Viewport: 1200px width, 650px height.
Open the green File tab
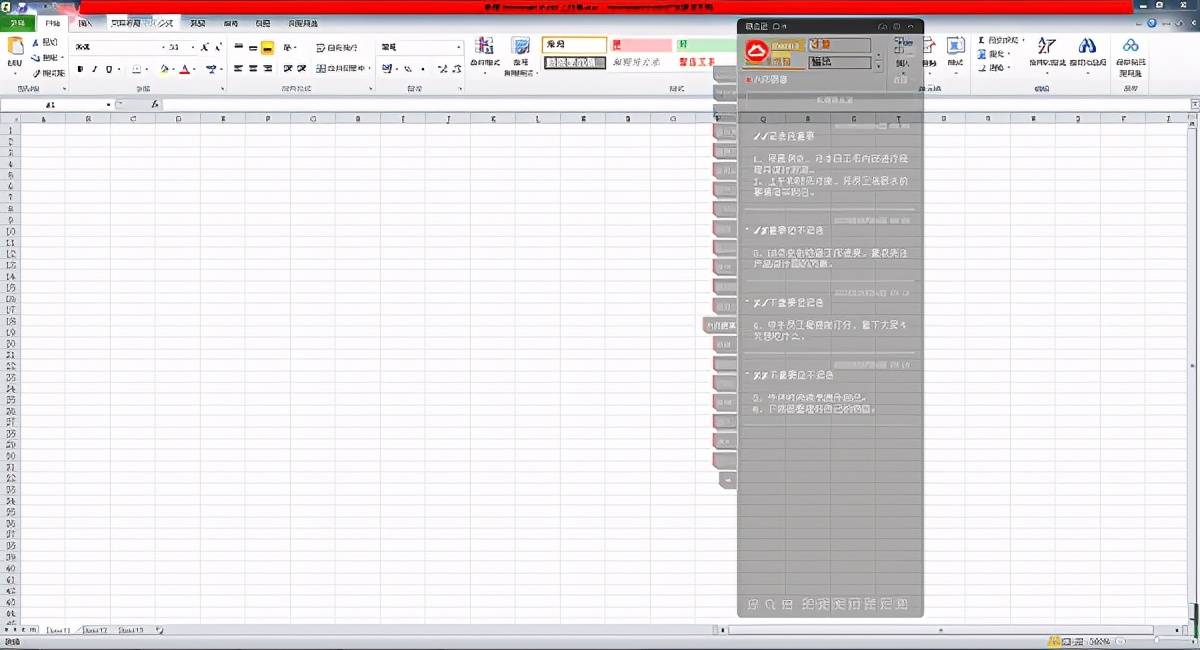pos(17,22)
